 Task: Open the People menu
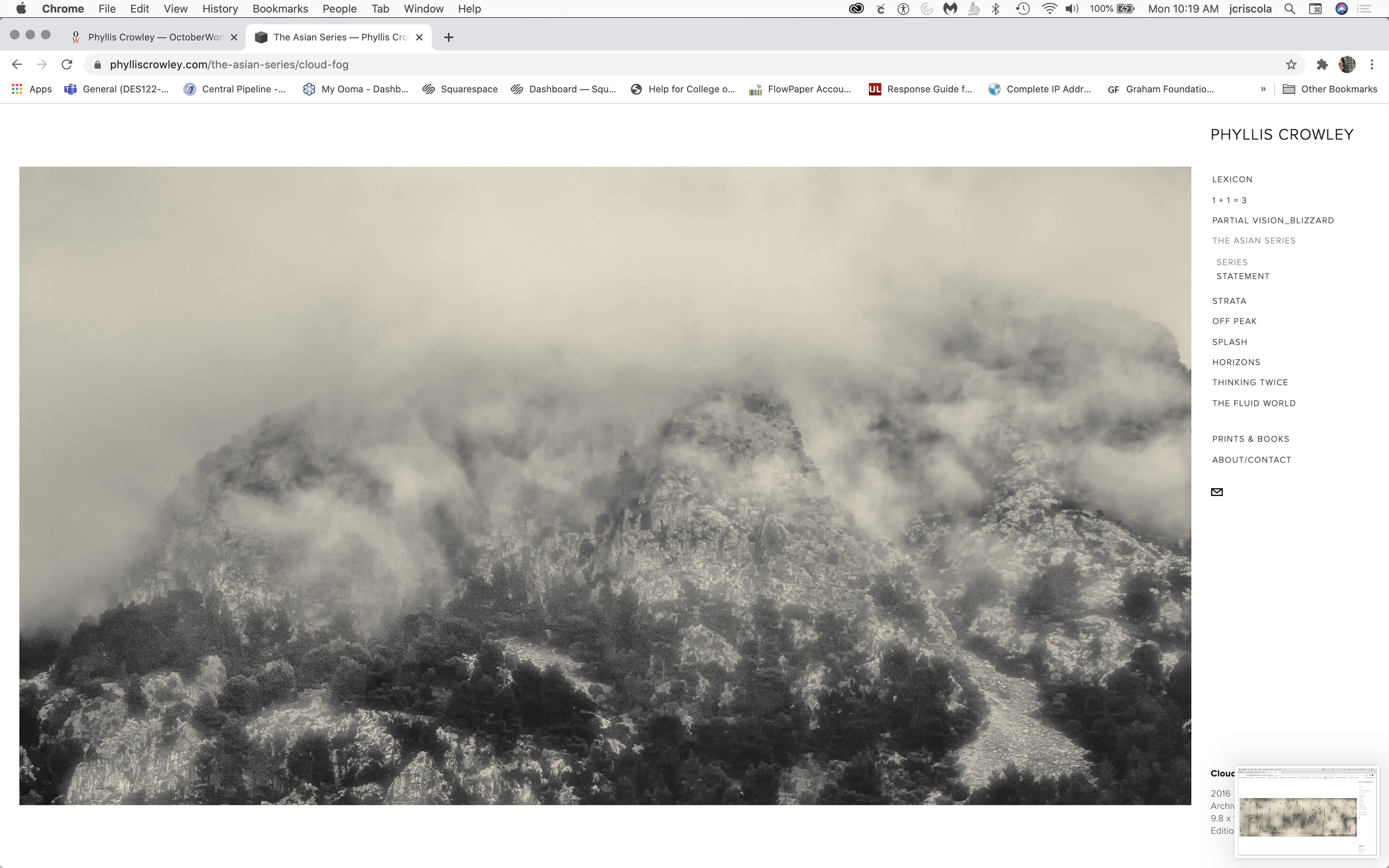(339, 9)
